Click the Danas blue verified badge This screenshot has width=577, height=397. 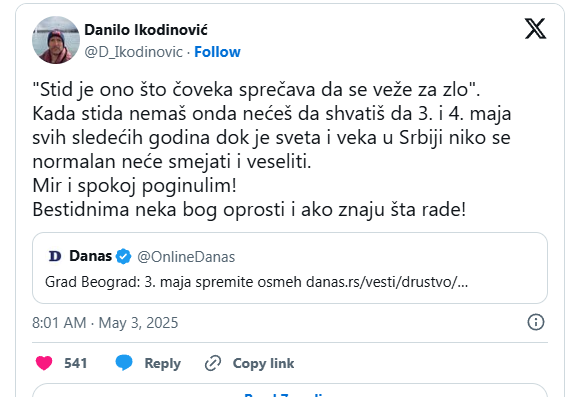pyautogui.click(x=123, y=256)
